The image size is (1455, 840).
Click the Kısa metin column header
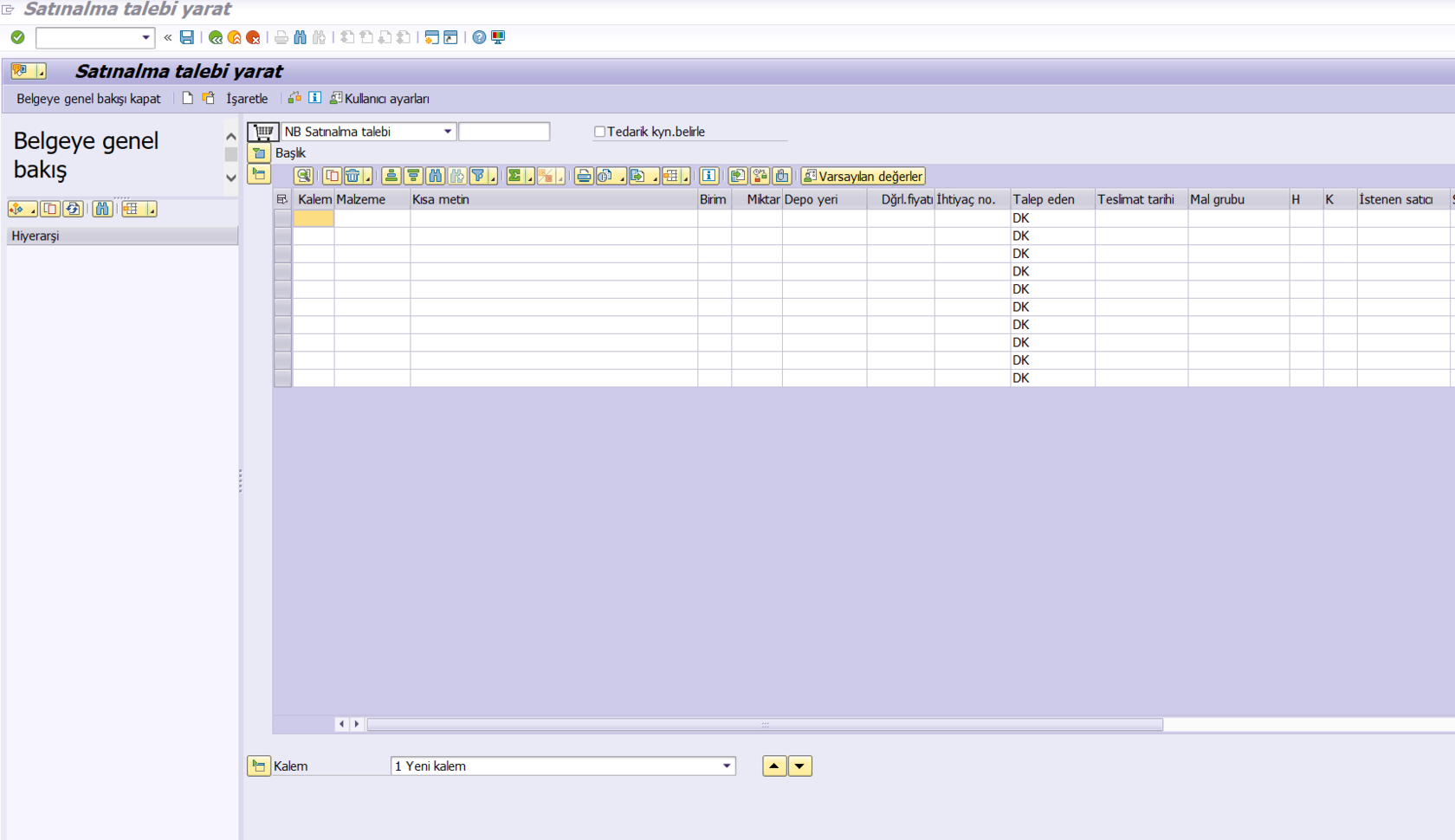pyautogui.click(x=554, y=199)
